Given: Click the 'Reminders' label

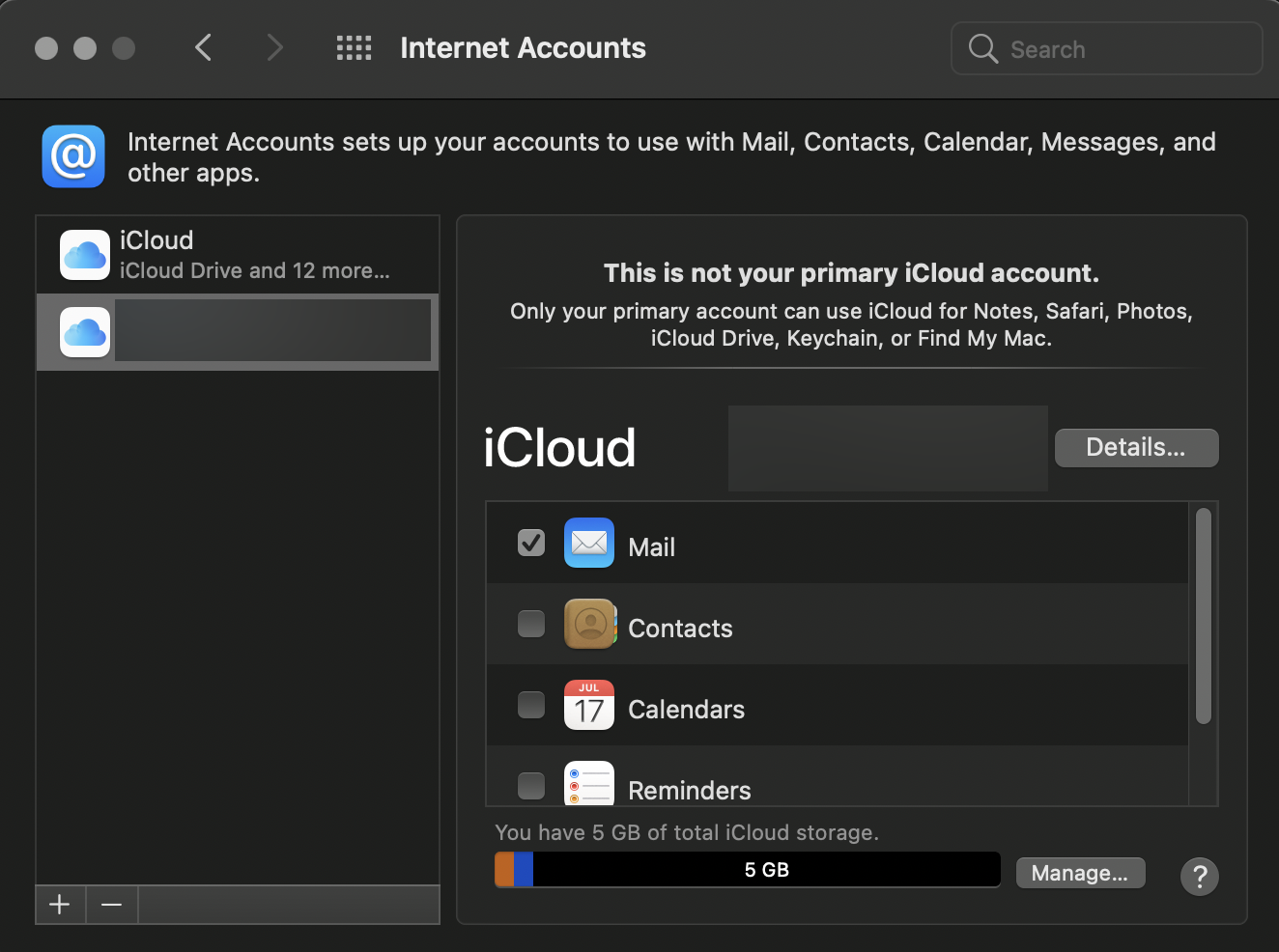Looking at the screenshot, I should pyautogui.click(x=690, y=790).
